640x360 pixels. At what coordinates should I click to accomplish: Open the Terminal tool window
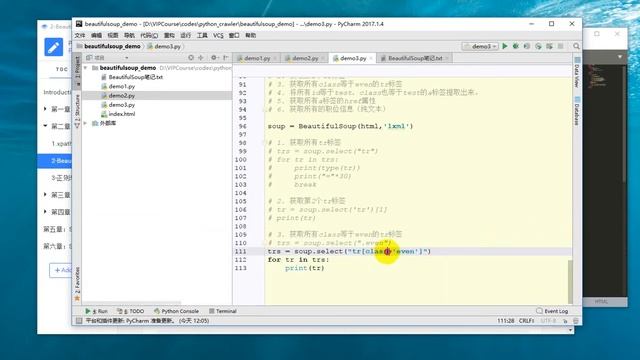click(223, 311)
